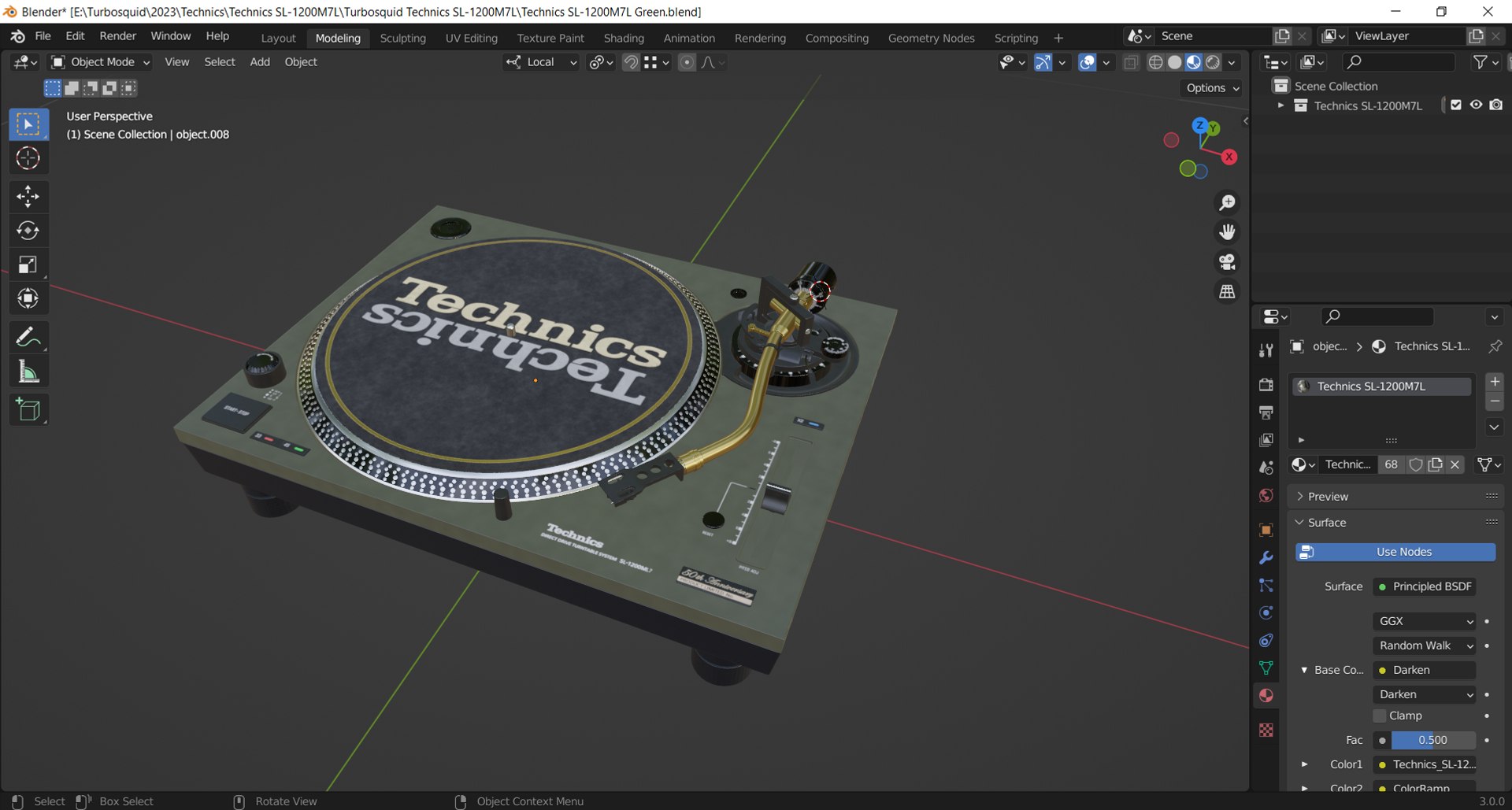Toggle snapping magnet button
The width and height of the screenshot is (1512, 810).
(631, 62)
